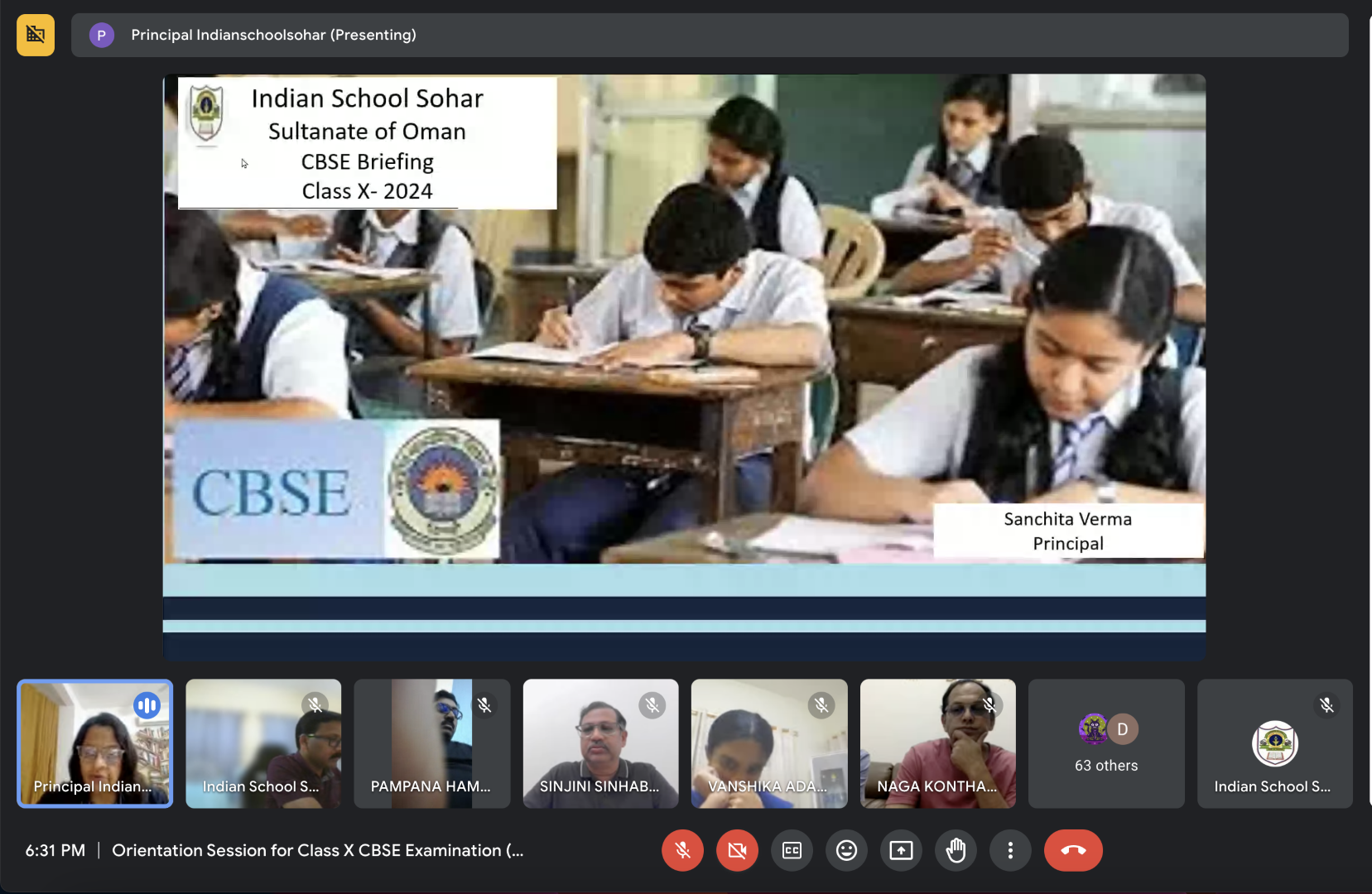Click the shared presentation slide
The width and height of the screenshot is (1372, 894).
(684, 367)
